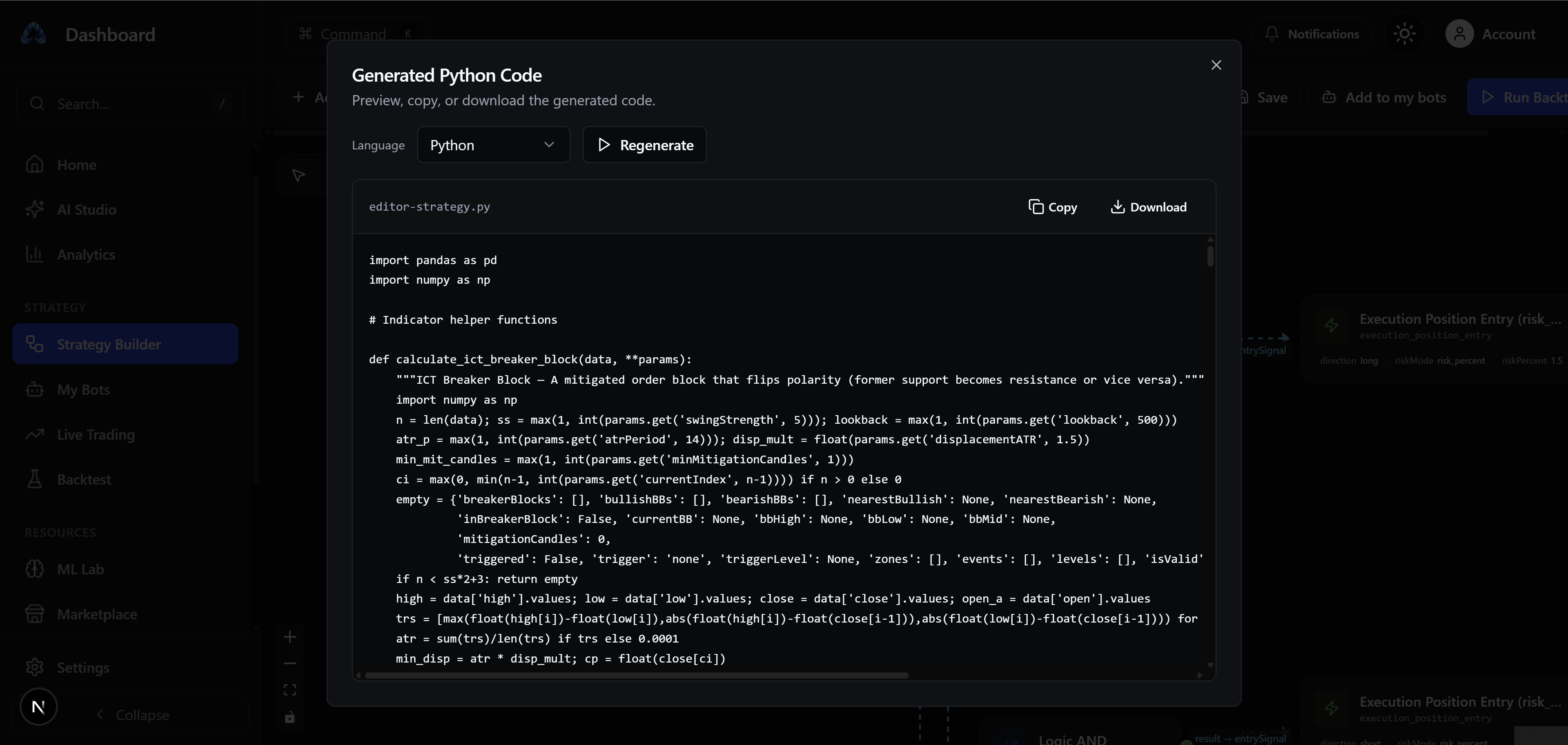Viewport: 1568px width, 745px height.
Task: Open the Account menu
Action: [1491, 34]
